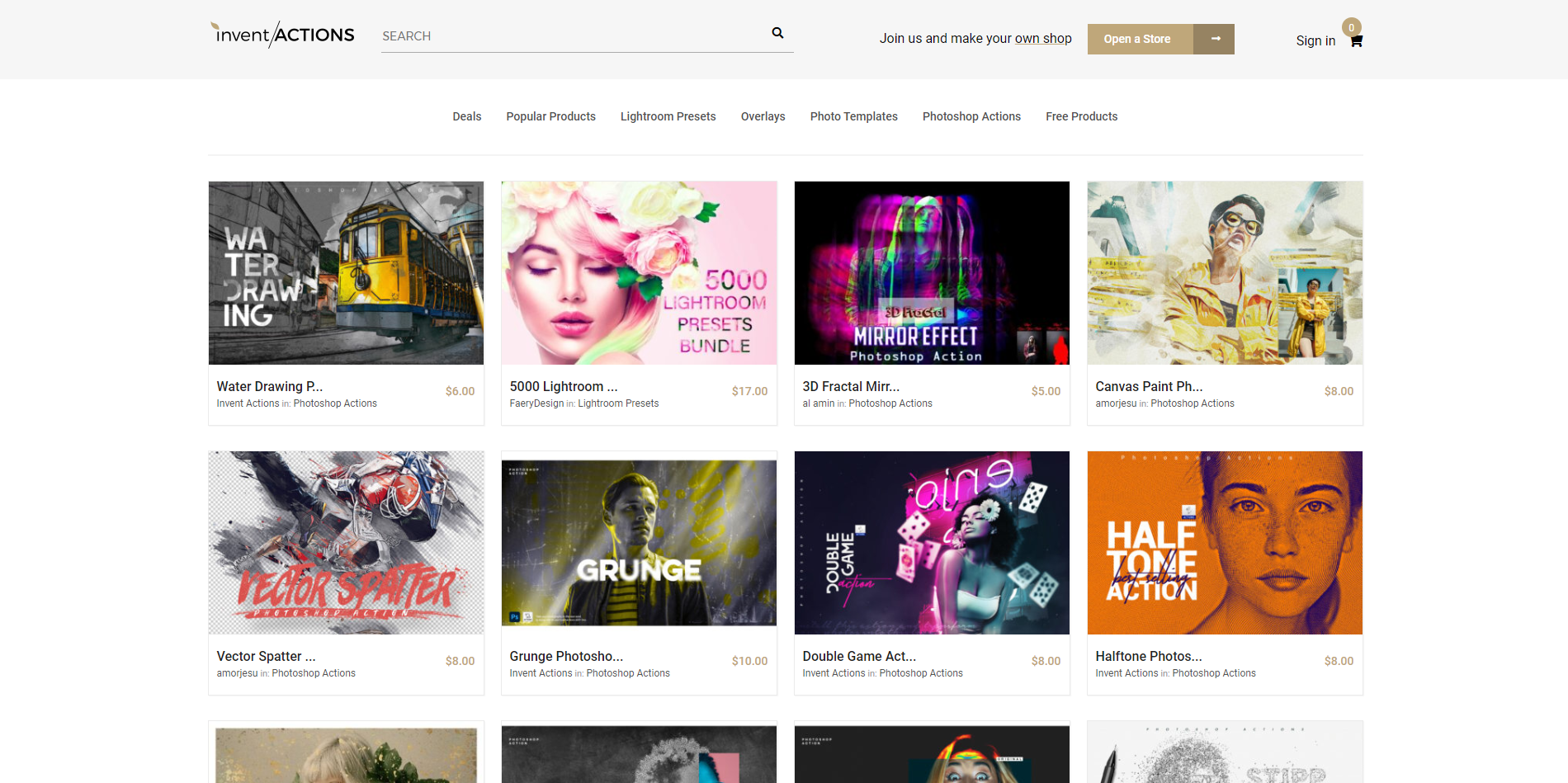The height and width of the screenshot is (783, 1568).
Task: Focus the SEARCH input field
Action: (x=575, y=36)
